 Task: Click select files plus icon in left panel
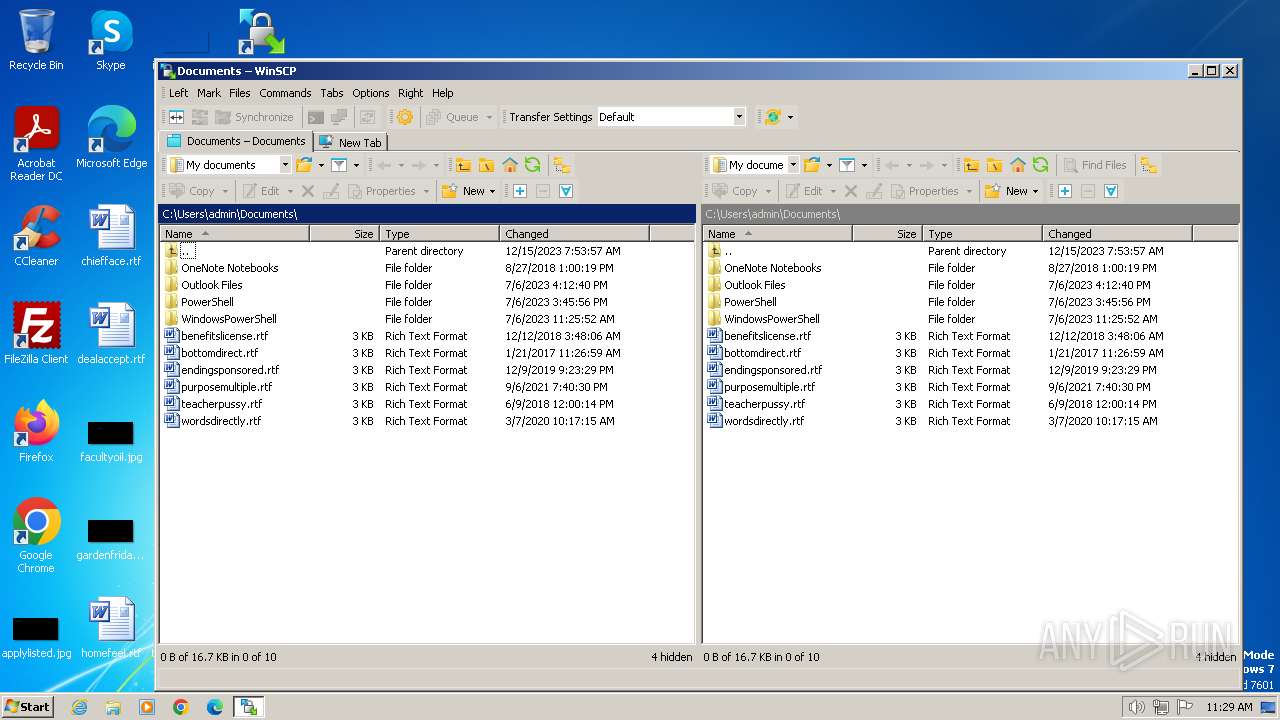click(x=520, y=191)
